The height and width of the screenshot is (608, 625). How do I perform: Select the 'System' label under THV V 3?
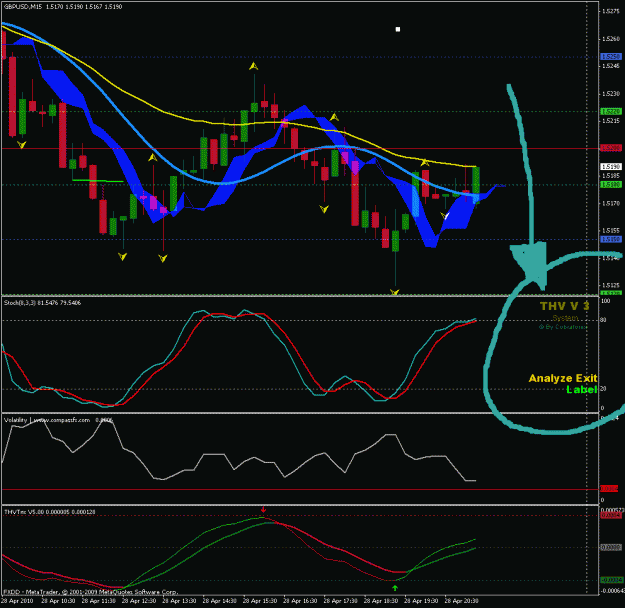point(565,318)
